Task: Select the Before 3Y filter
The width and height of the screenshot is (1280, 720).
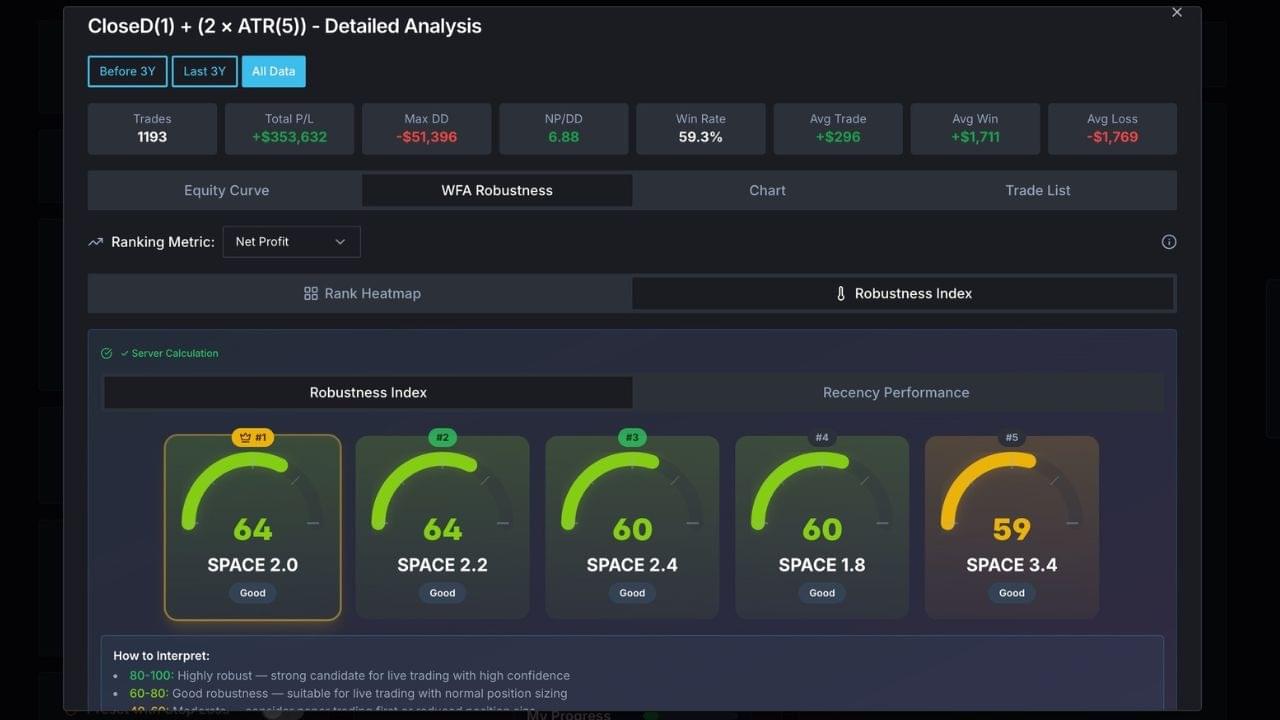Action: pyautogui.click(x=127, y=71)
